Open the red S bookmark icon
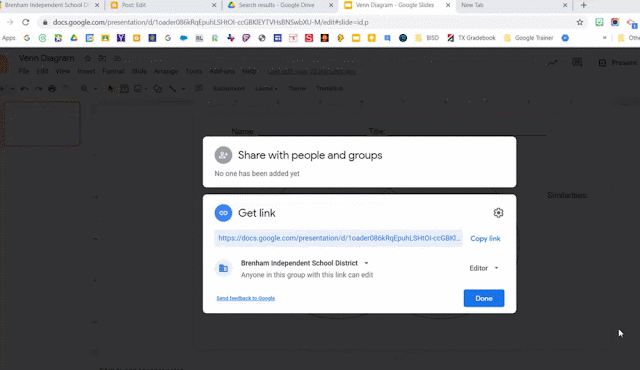This screenshot has height=370, width=640. click(x=309, y=38)
